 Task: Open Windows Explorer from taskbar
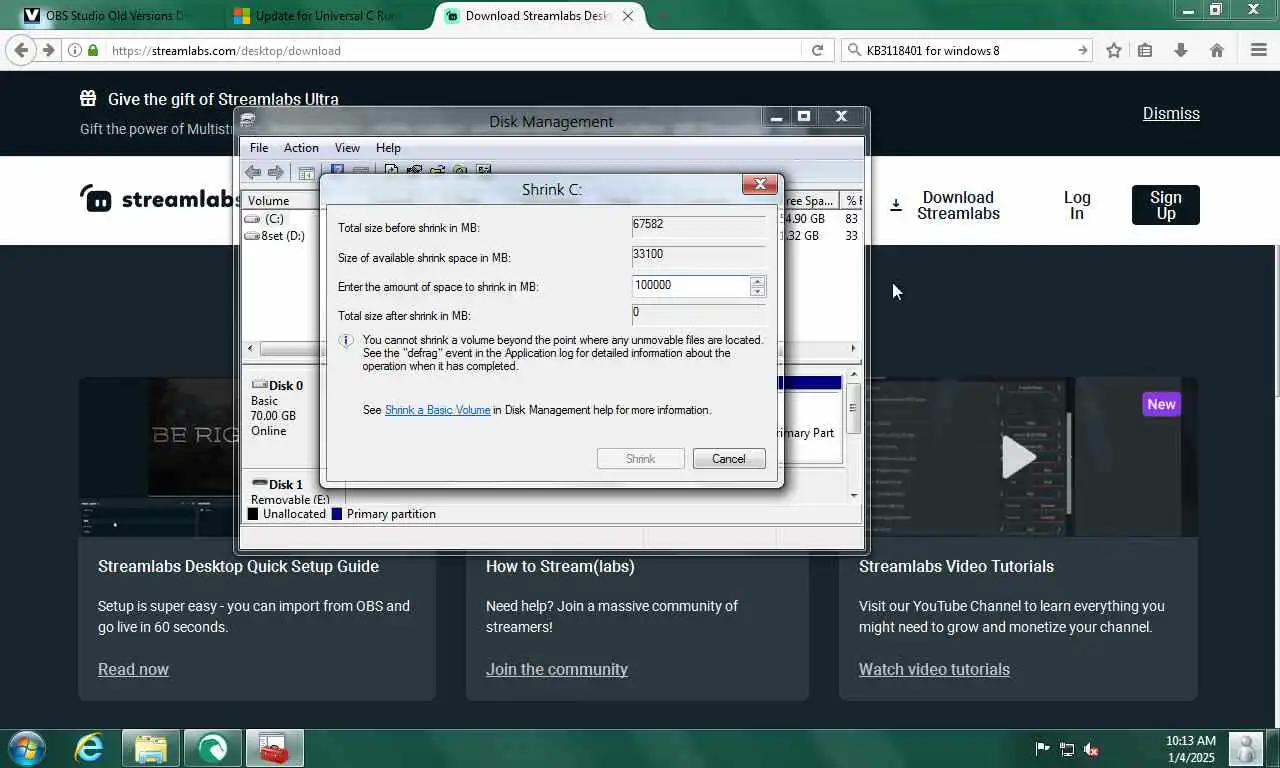tap(151, 748)
